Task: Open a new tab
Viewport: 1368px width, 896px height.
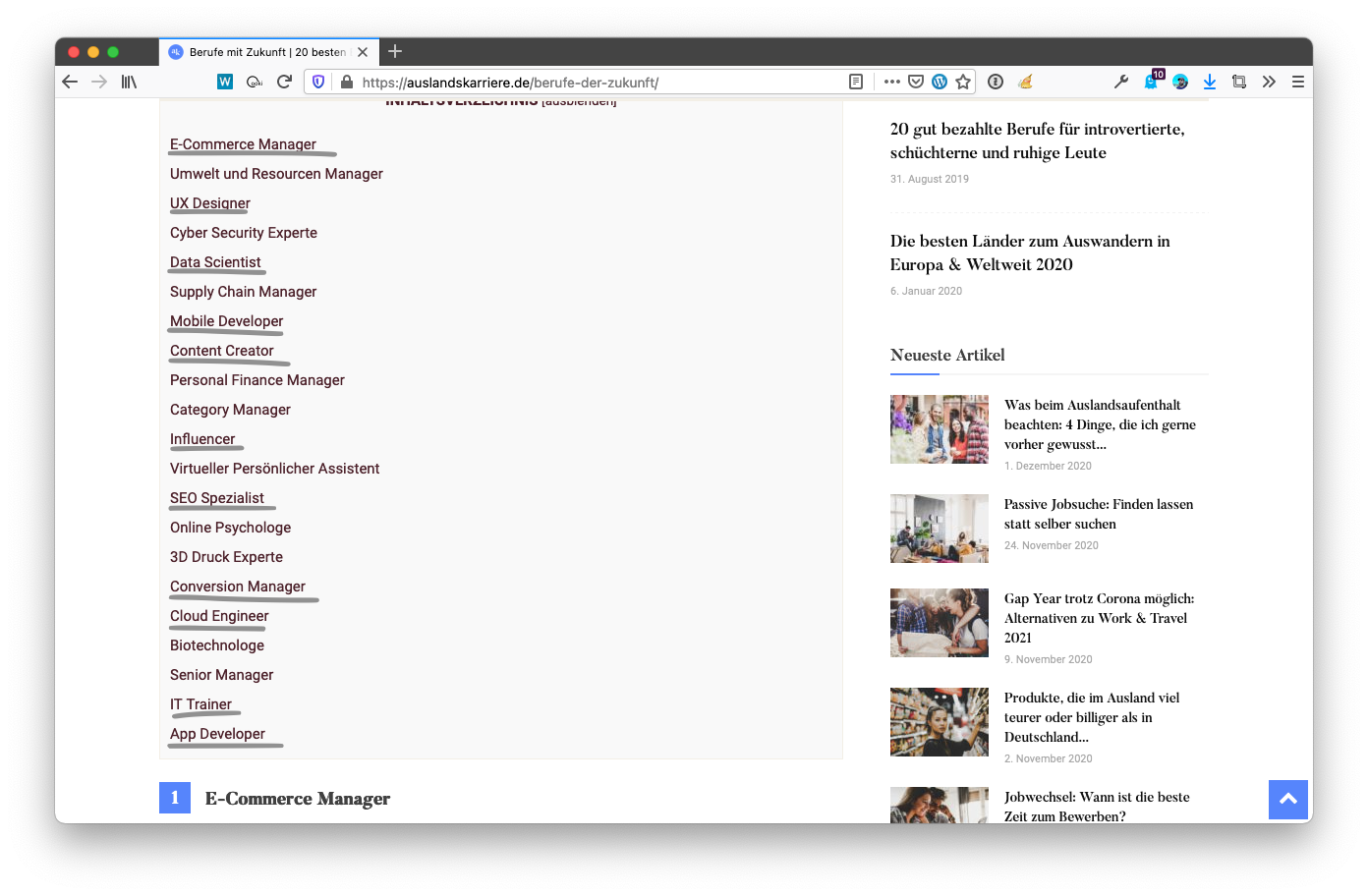Action: click(x=395, y=52)
